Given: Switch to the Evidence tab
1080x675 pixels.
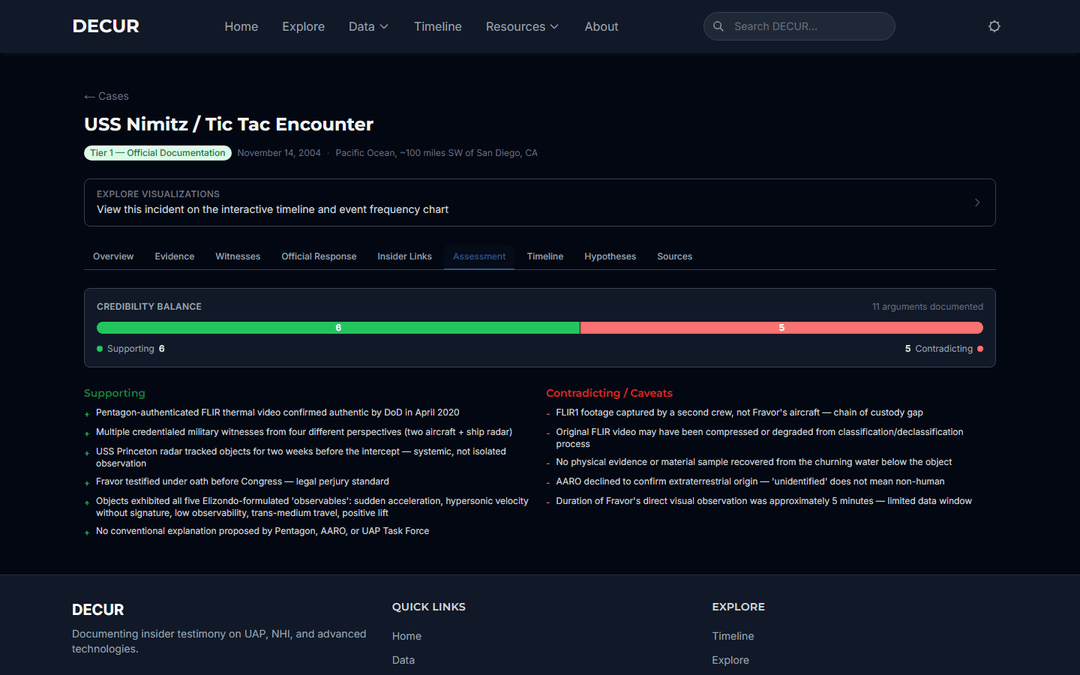Looking at the screenshot, I should pos(174,257).
